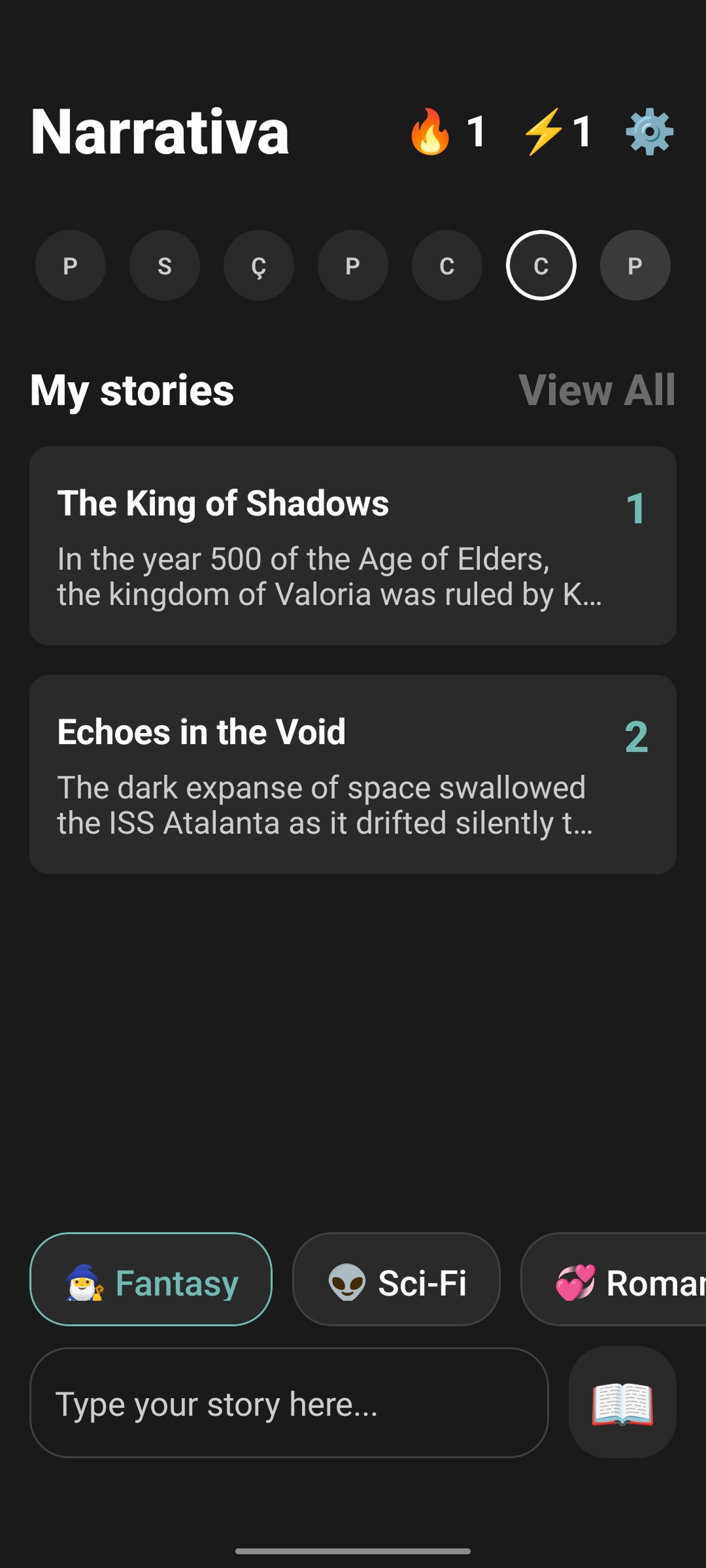706x1568 pixels.
Task: Open The King of Shadows story
Action: tap(353, 546)
